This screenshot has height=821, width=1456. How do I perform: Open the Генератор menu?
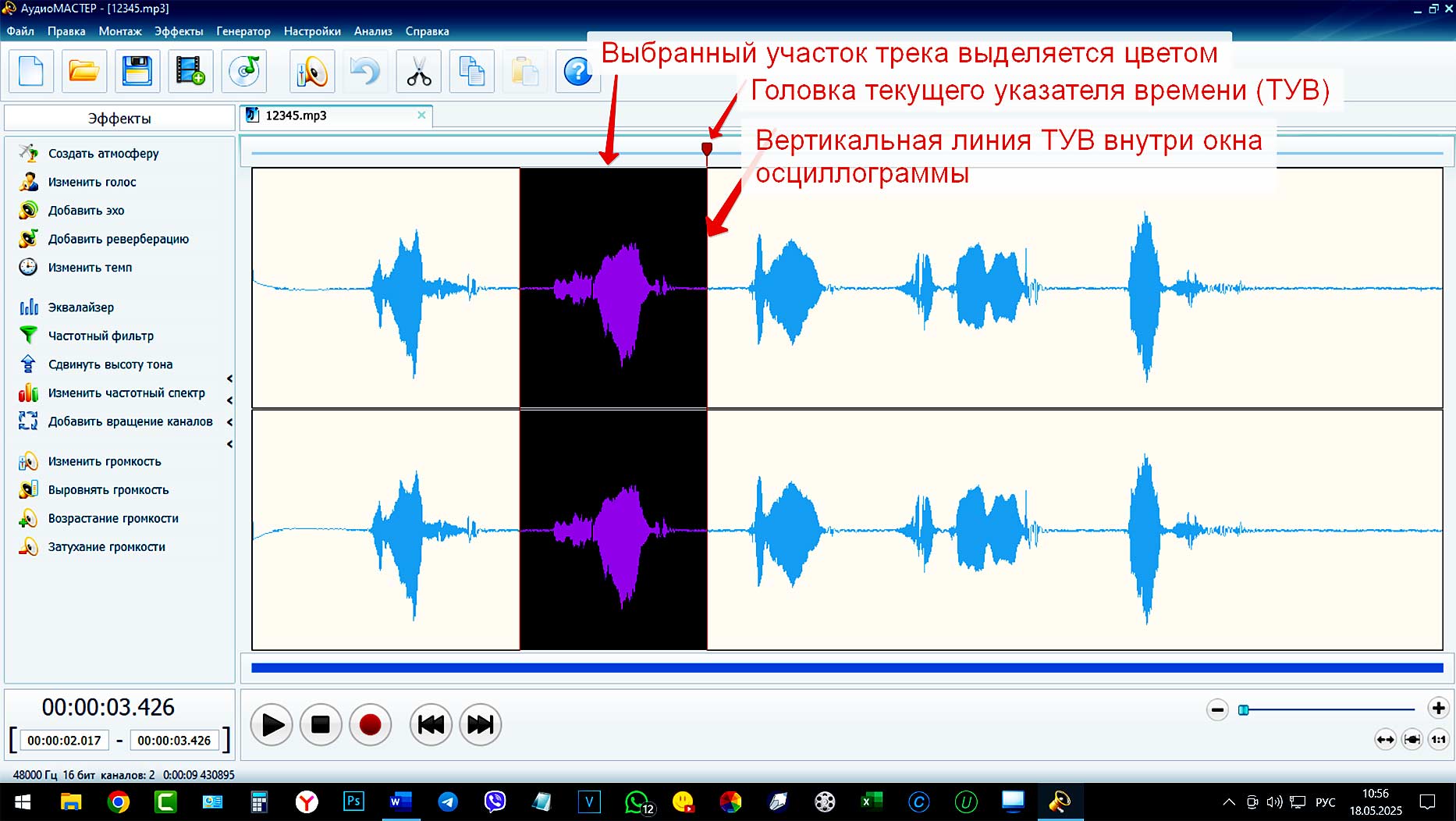[243, 31]
